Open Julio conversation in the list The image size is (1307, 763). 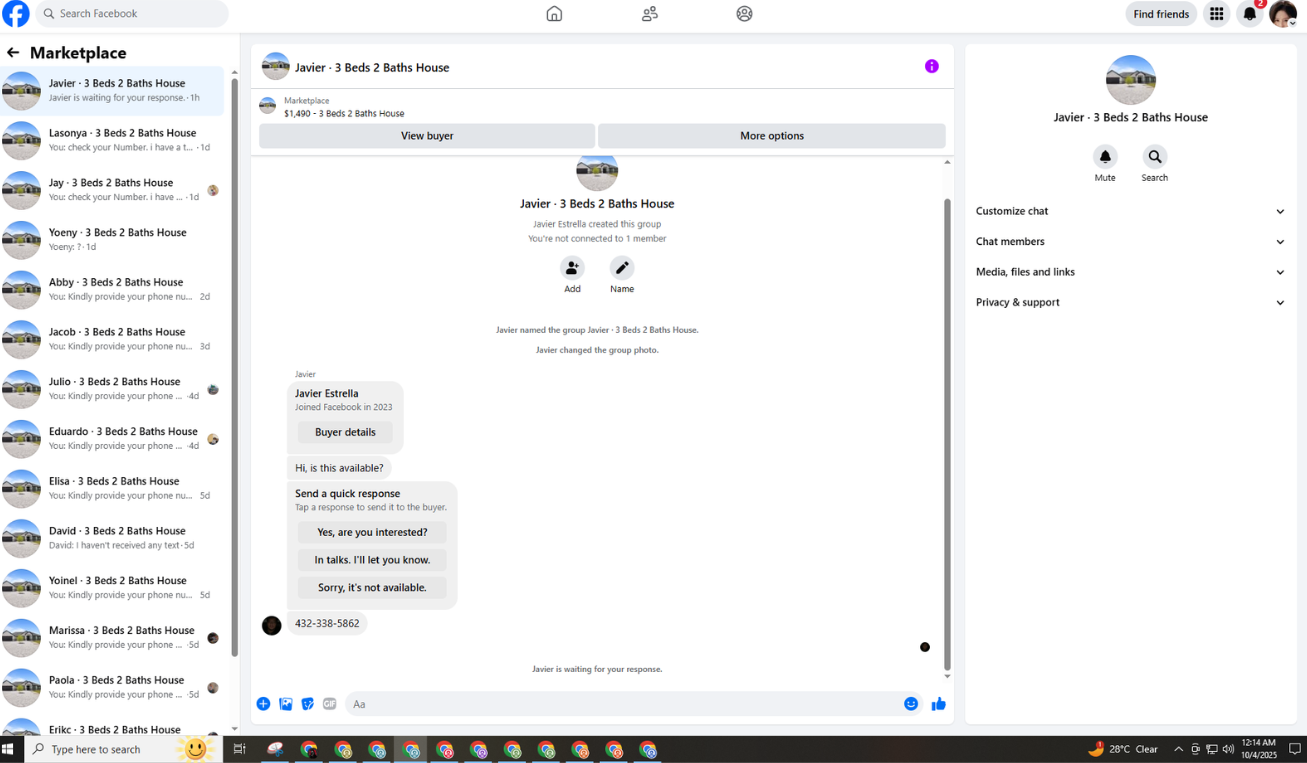[x=113, y=389]
